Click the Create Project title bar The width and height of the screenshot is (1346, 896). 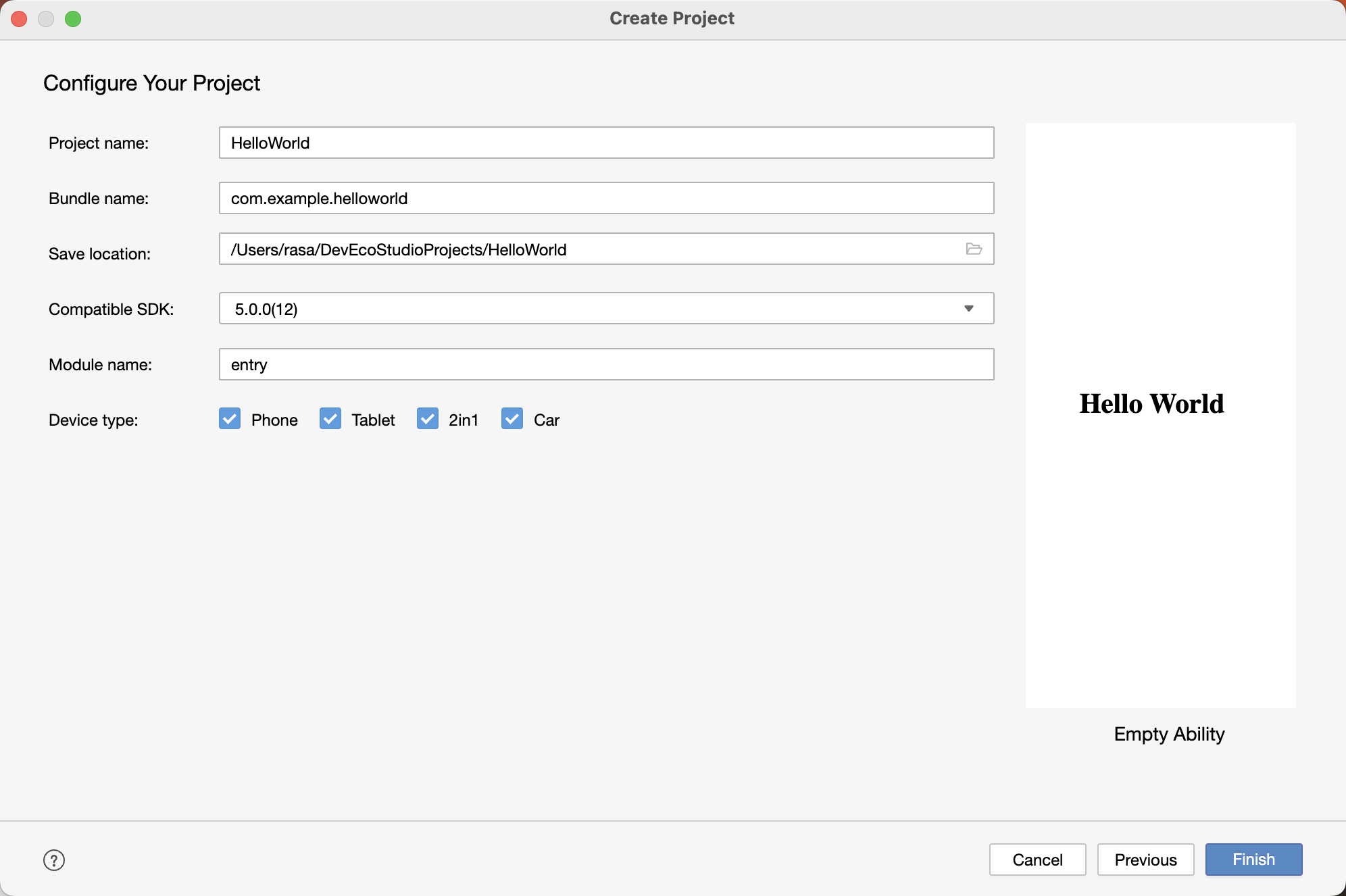click(672, 19)
